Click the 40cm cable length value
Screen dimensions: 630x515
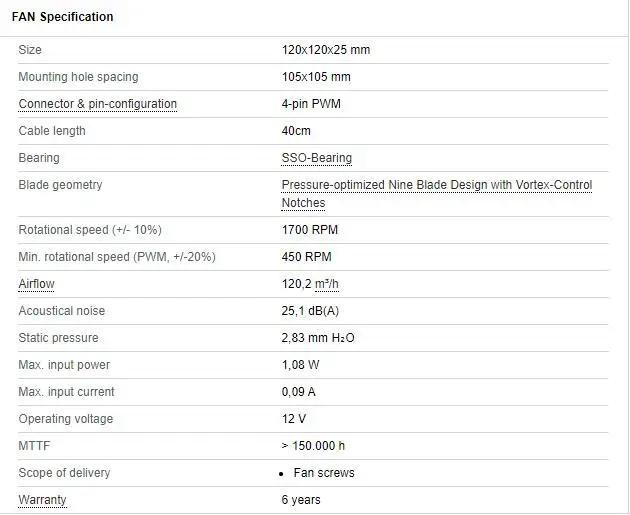[x=296, y=131]
